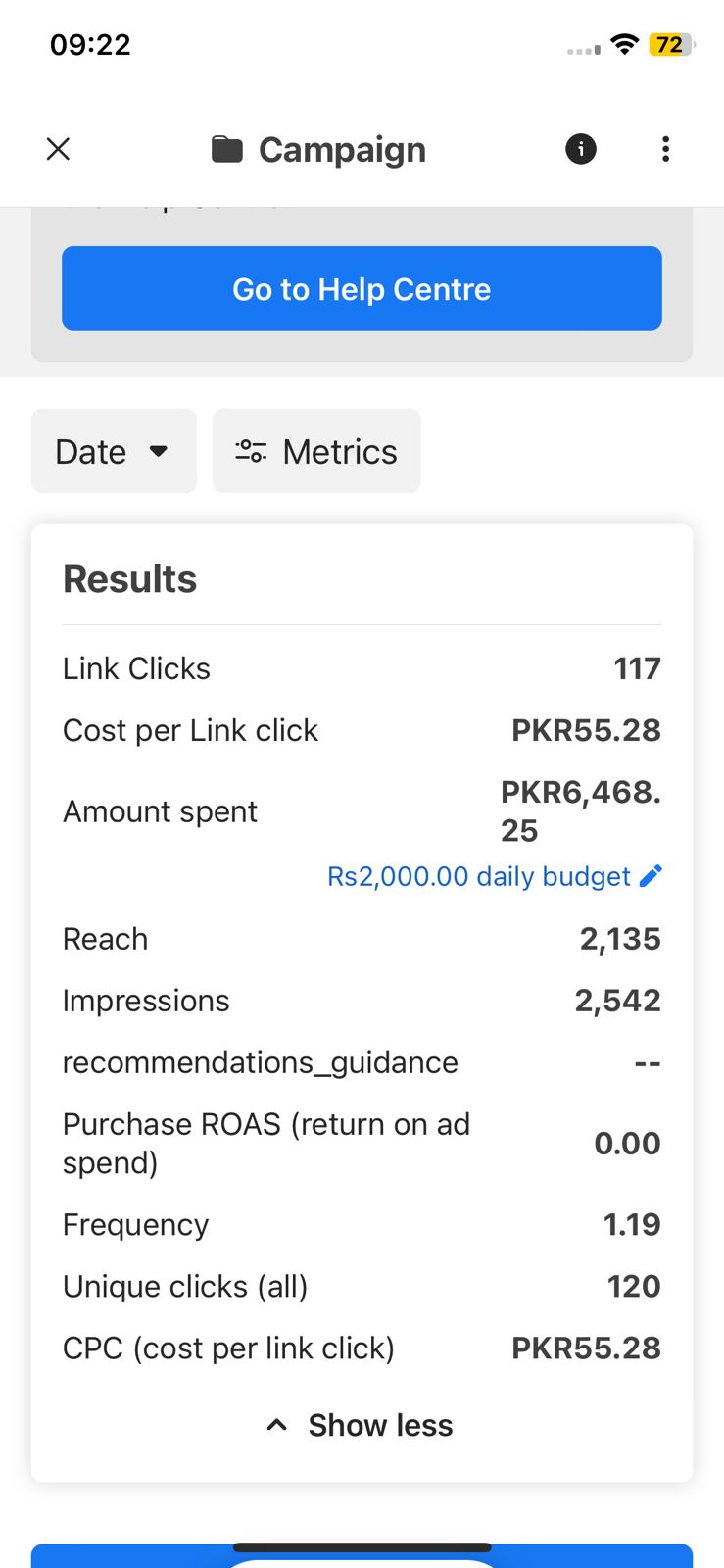Tap the status bar clock 09:22

[90, 45]
